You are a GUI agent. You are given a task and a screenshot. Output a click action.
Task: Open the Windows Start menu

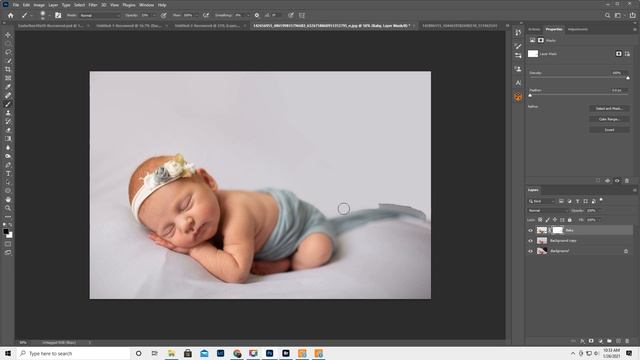click(8, 353)
